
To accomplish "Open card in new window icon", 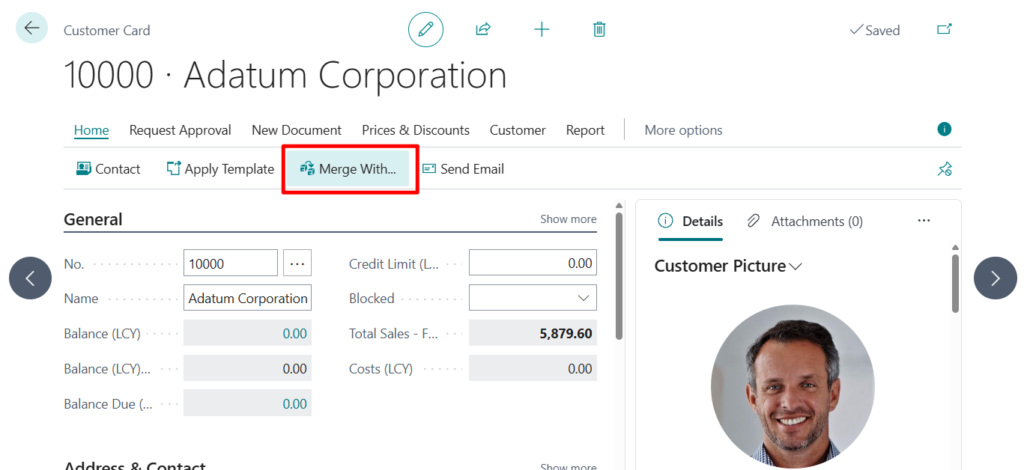I will point(944,30).
